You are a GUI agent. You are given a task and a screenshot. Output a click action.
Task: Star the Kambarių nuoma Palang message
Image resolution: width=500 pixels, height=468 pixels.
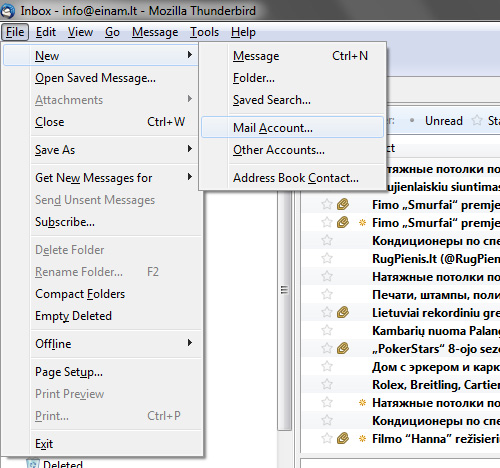[x=327, y=330]
